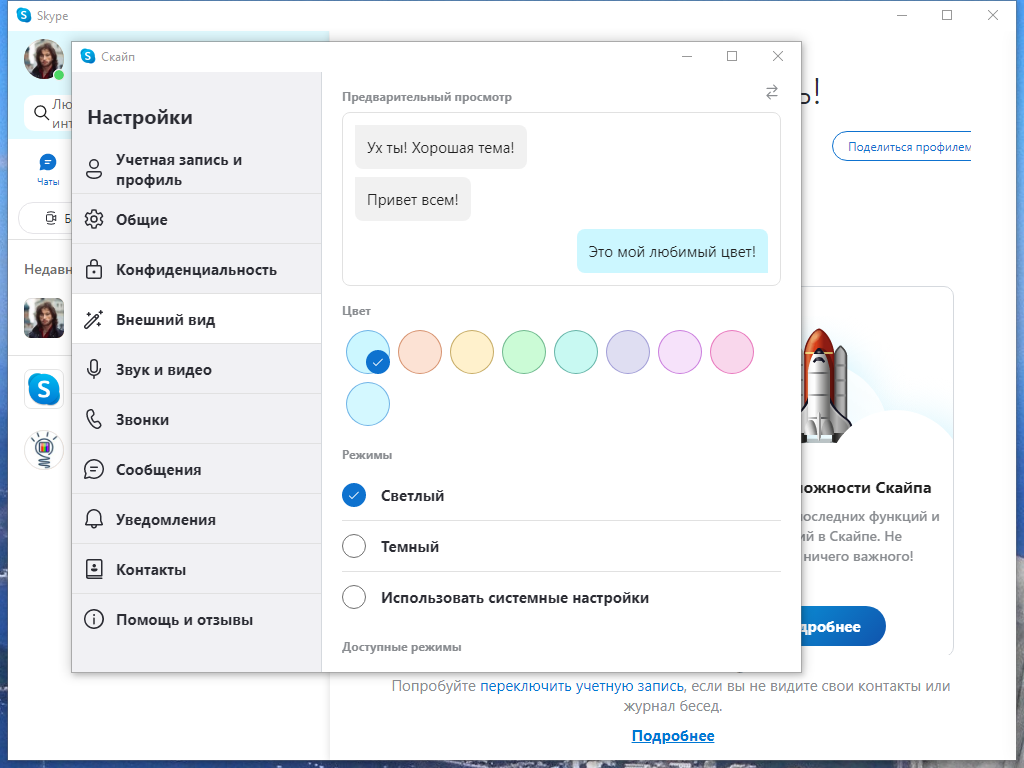Open Audio and video settings (Звук и видео)
The height and width of the screenshot is (768, 1024).
(x=197, y=370)
